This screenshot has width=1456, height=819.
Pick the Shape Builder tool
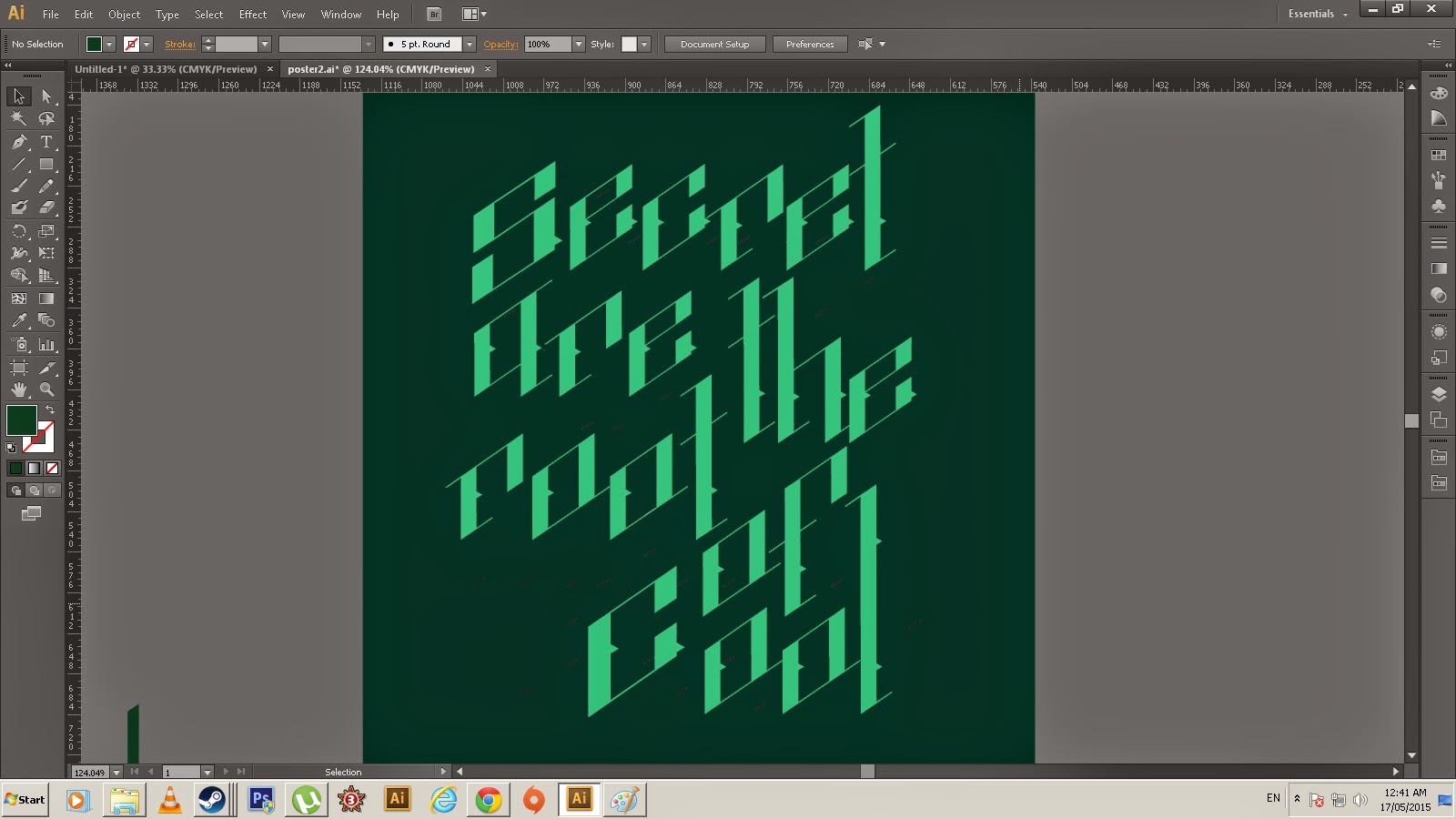(18, 275)
